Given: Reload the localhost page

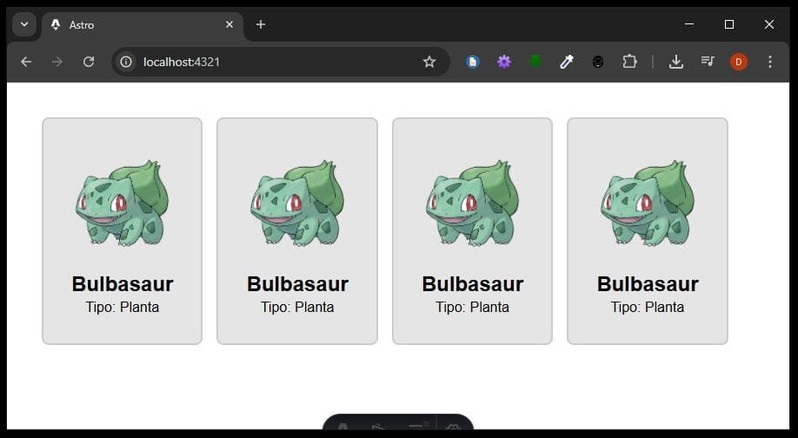Looking at the screenshot, I should click(89, 62).
